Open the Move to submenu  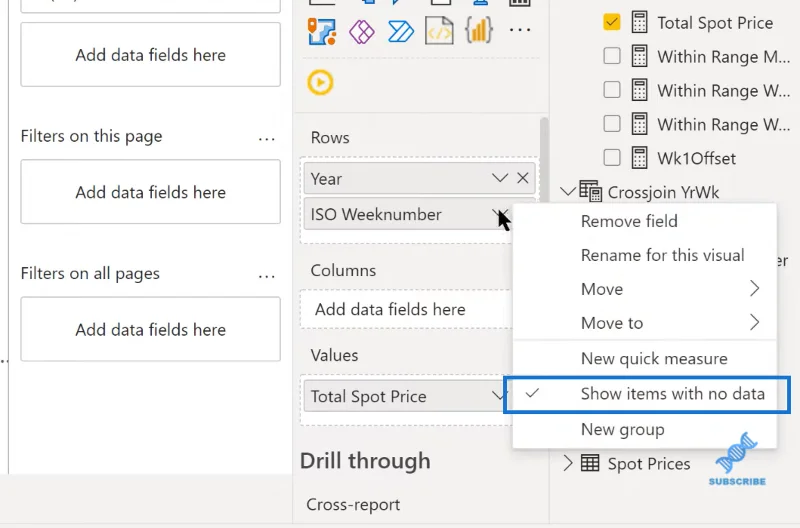click(x=645, y=322)
